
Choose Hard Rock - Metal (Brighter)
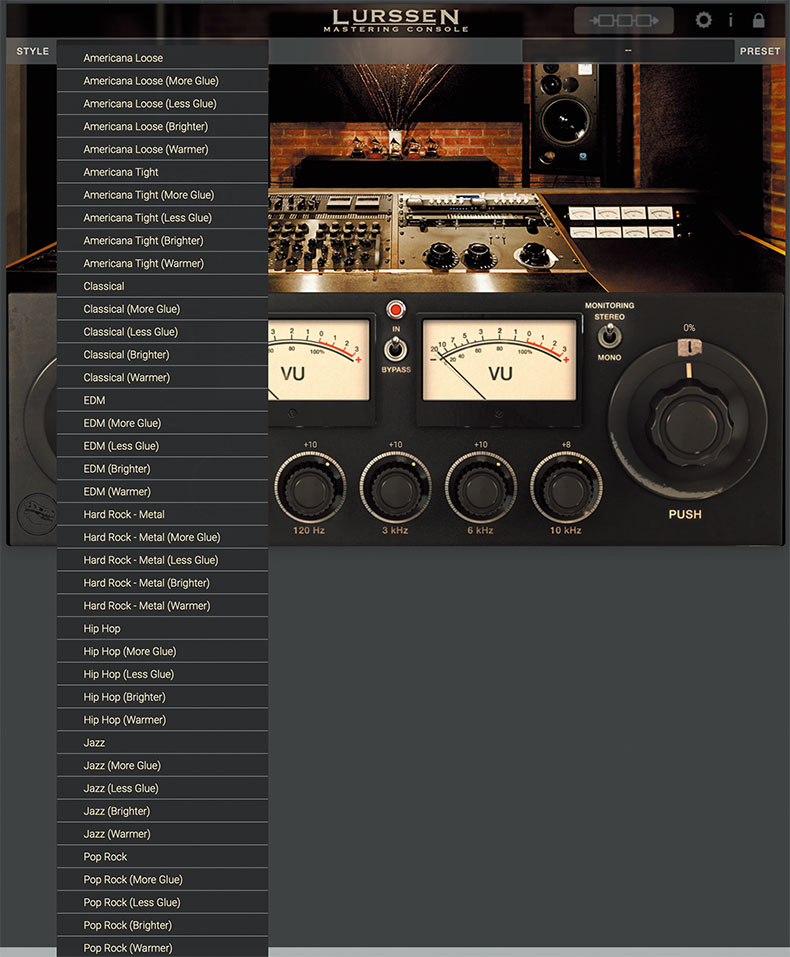[162, 583]
